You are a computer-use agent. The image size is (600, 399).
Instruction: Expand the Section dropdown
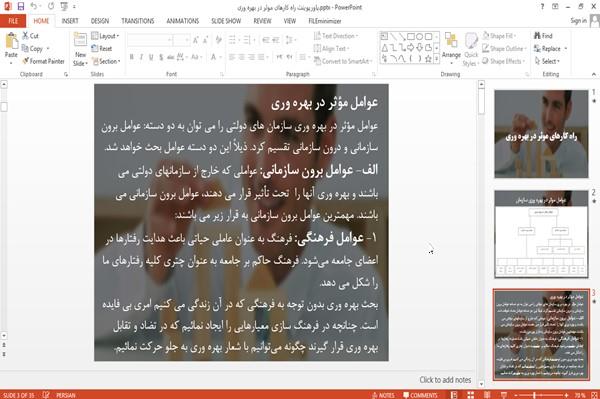pyautogui.click(x=105, y=61)
